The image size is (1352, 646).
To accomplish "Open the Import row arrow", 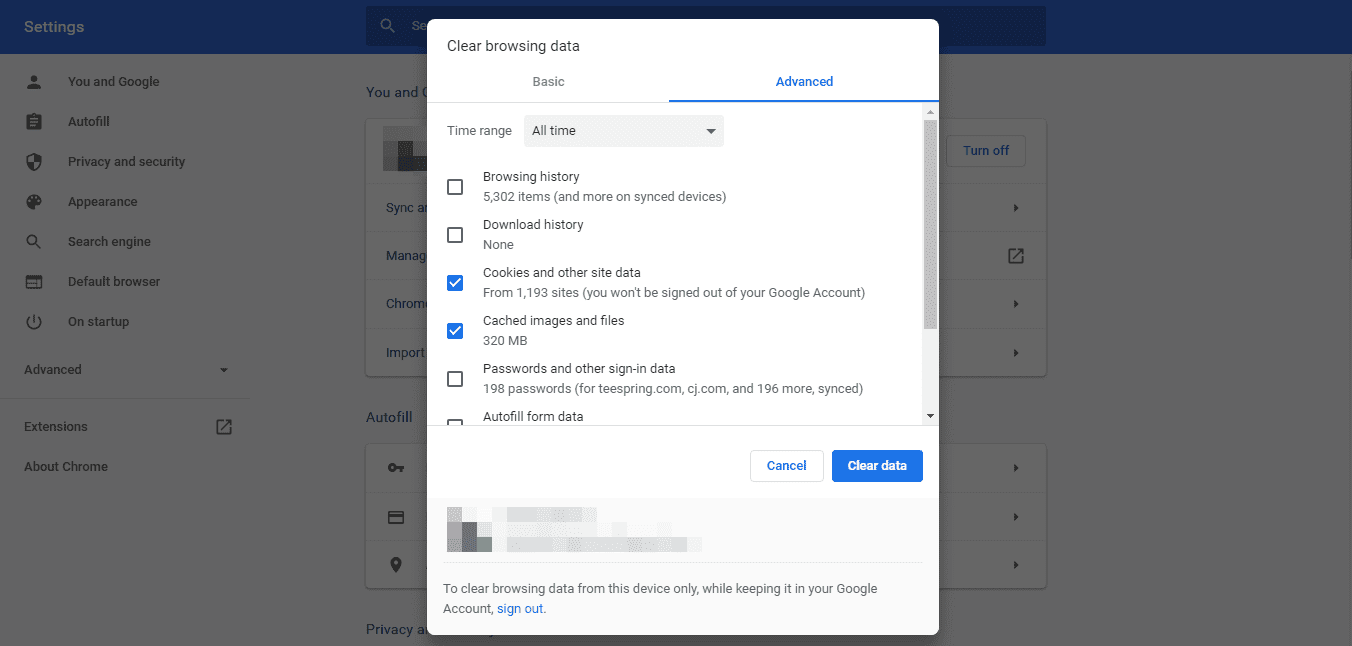I will (1016, 353).
